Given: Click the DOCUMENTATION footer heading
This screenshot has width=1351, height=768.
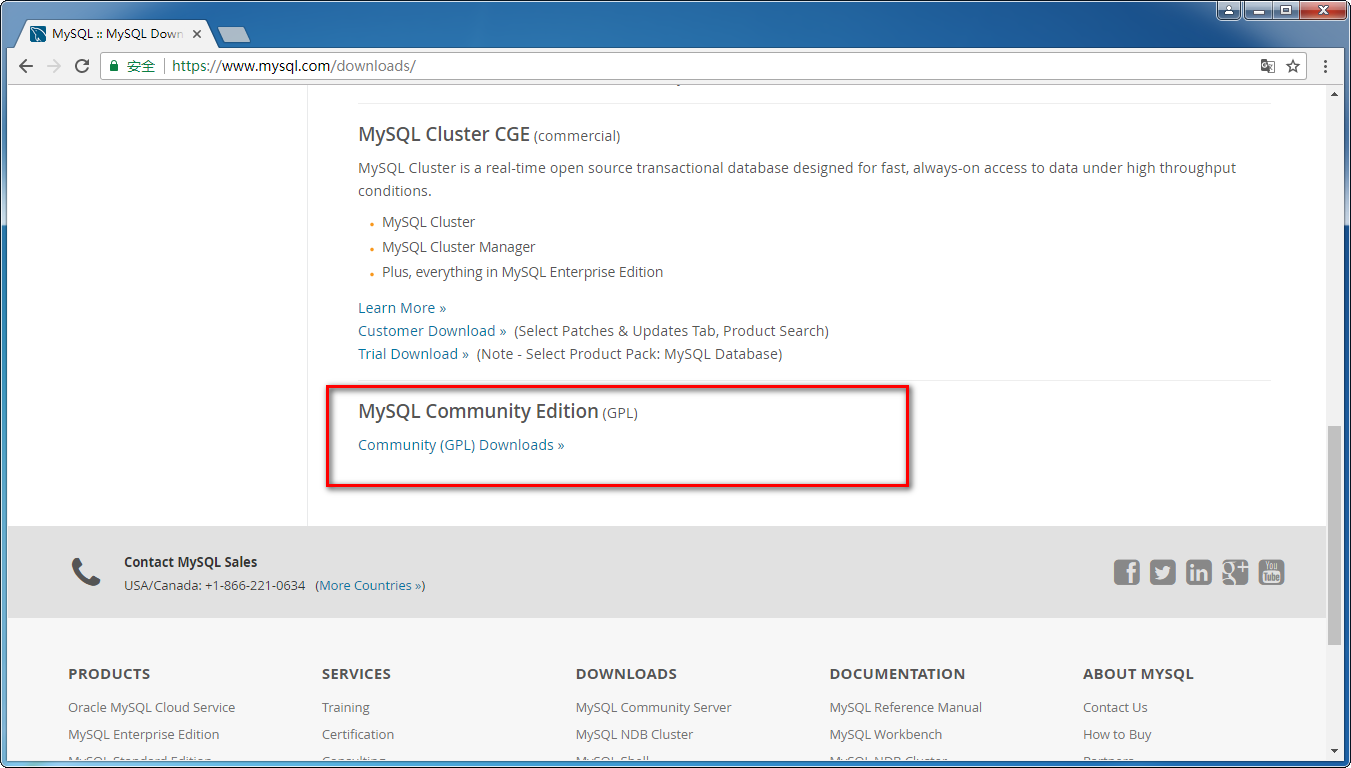Looking at the screenshot, I should click(x=897, y=674).
